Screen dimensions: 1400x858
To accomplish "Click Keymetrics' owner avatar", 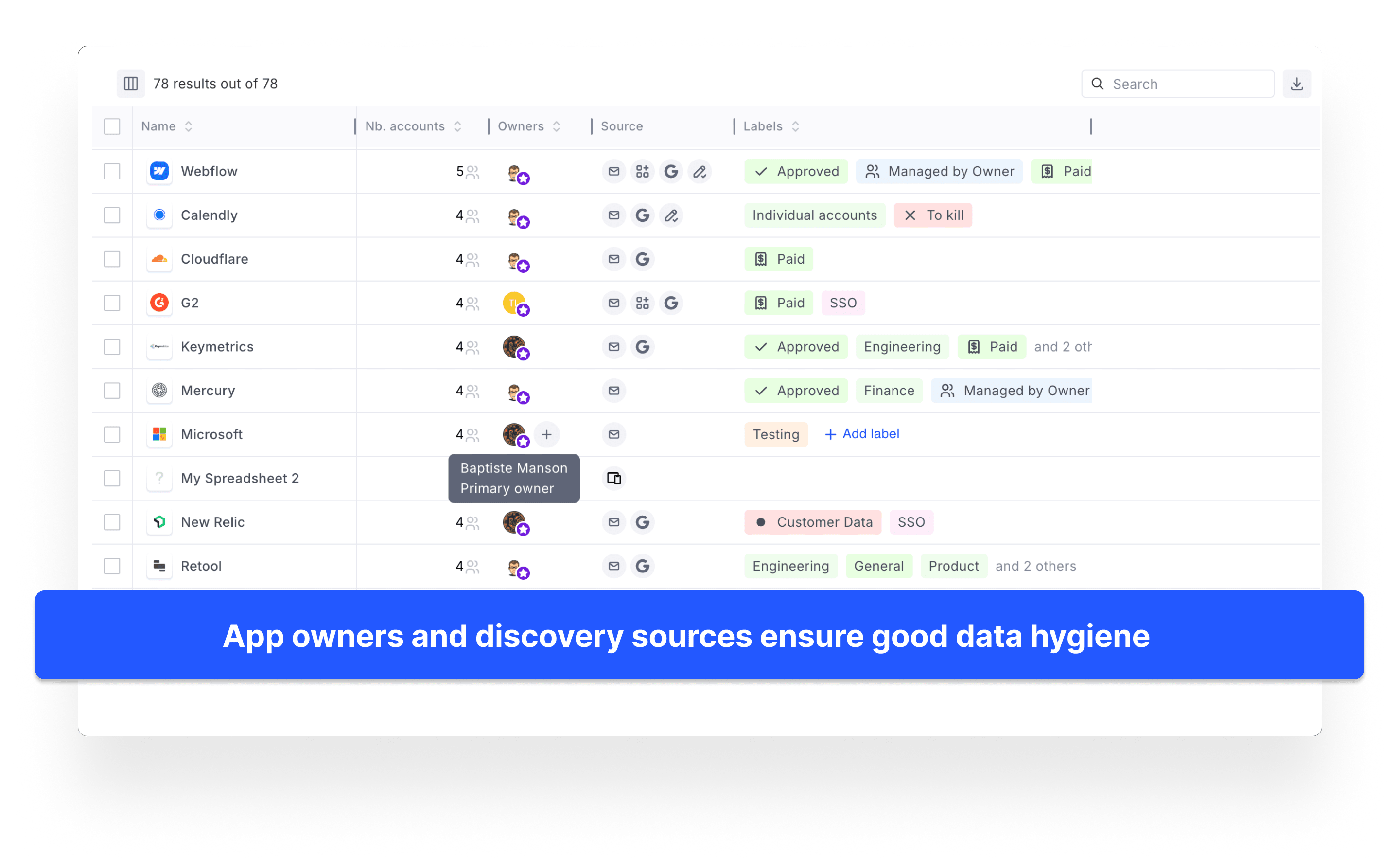I will coord(515,347).
